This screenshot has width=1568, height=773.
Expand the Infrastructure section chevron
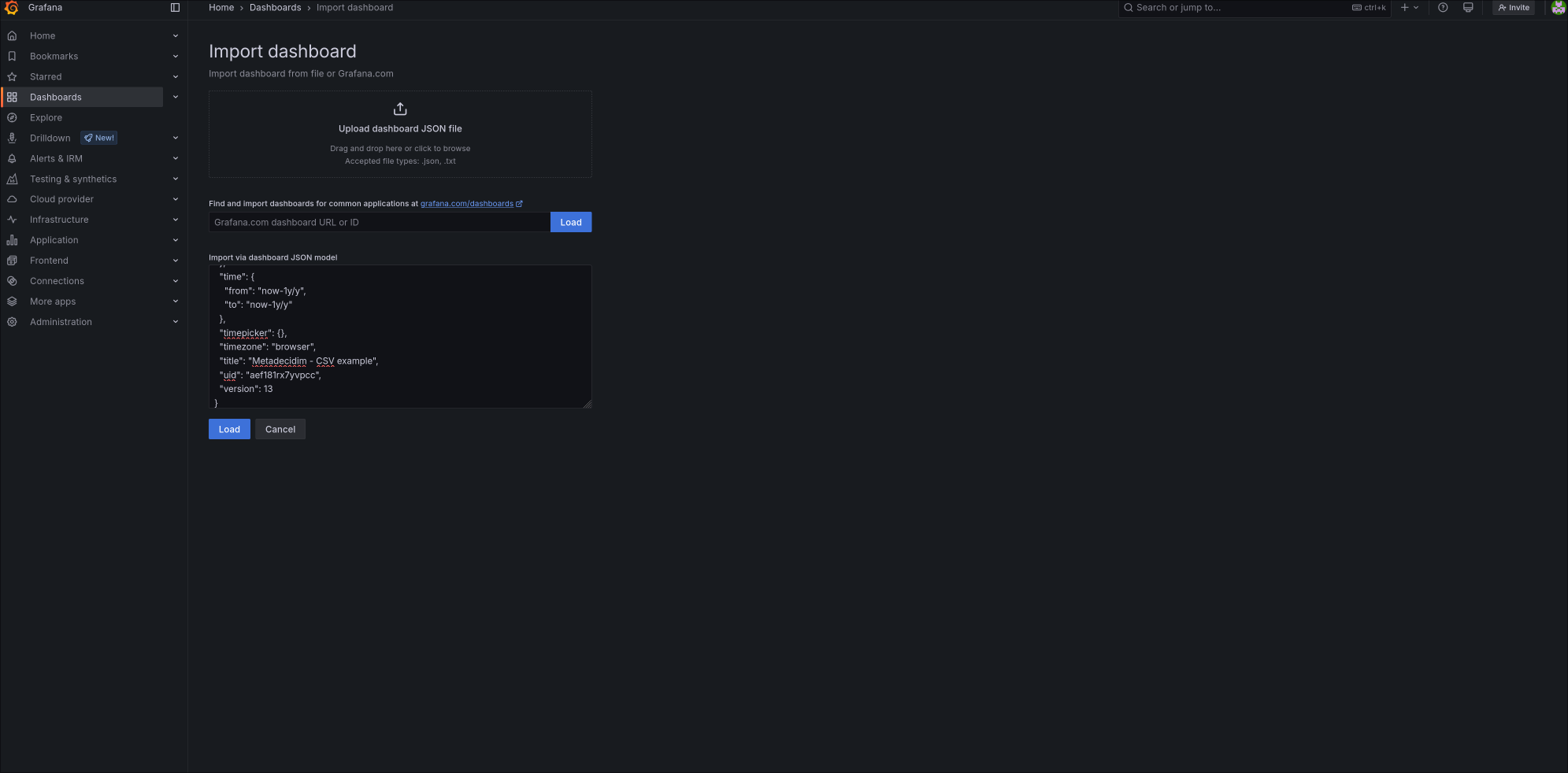pos(175,220)
